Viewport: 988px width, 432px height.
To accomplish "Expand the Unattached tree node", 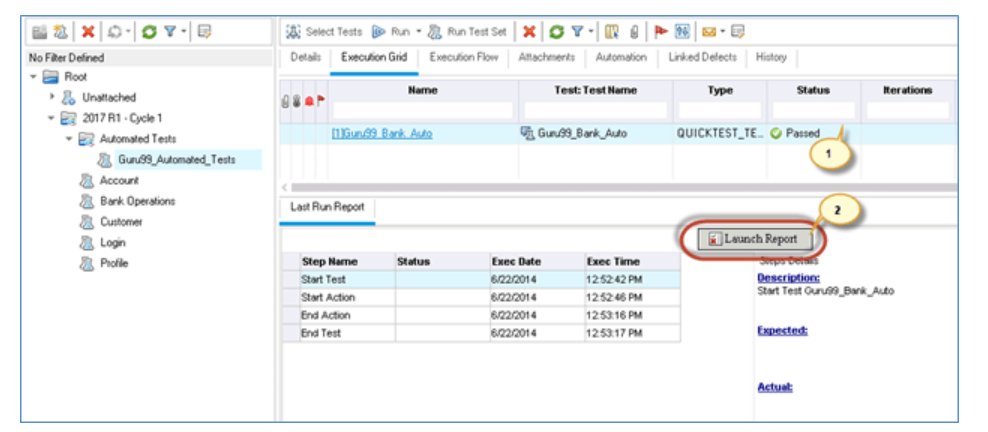I will 53,97.
